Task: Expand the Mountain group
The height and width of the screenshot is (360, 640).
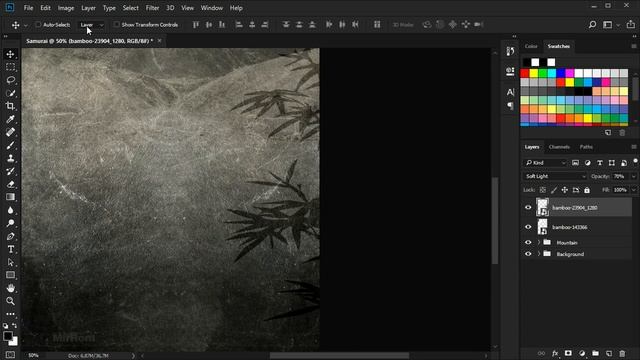Action: click(x=539, y=242)
